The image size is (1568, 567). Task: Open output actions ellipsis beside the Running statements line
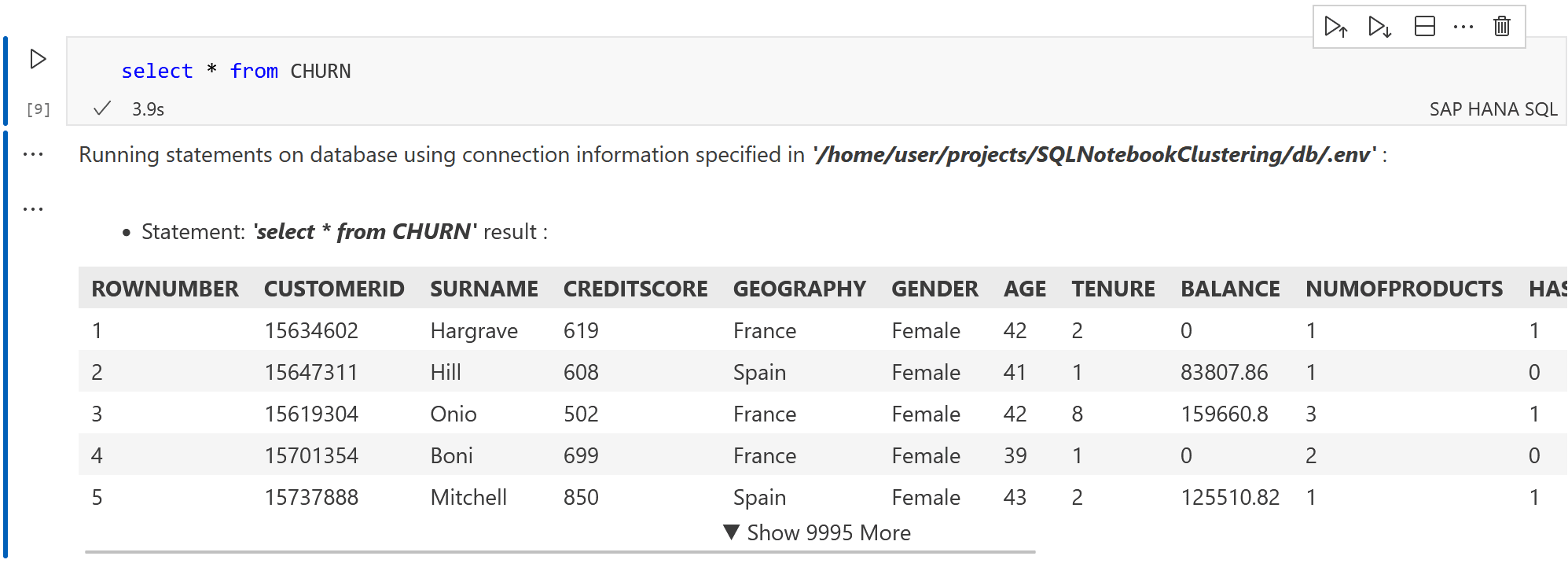click(33, 155)
